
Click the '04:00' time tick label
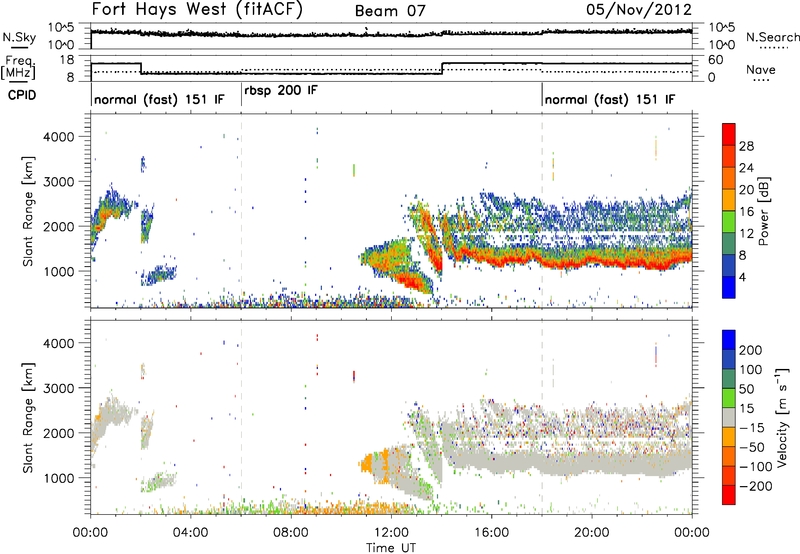coord(191,533)
